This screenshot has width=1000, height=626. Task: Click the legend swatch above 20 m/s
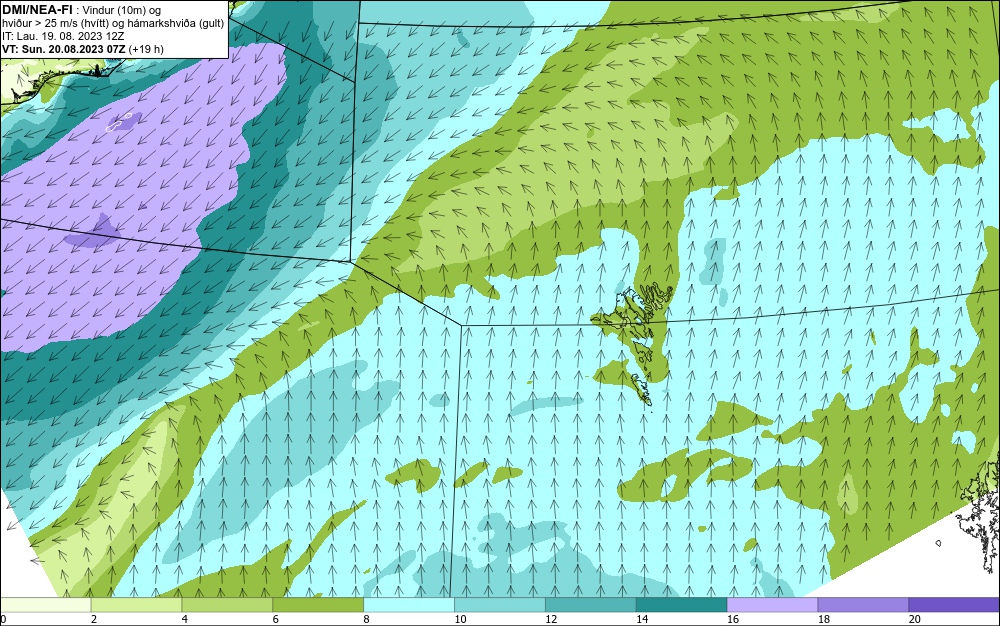[x=954, y=604]
